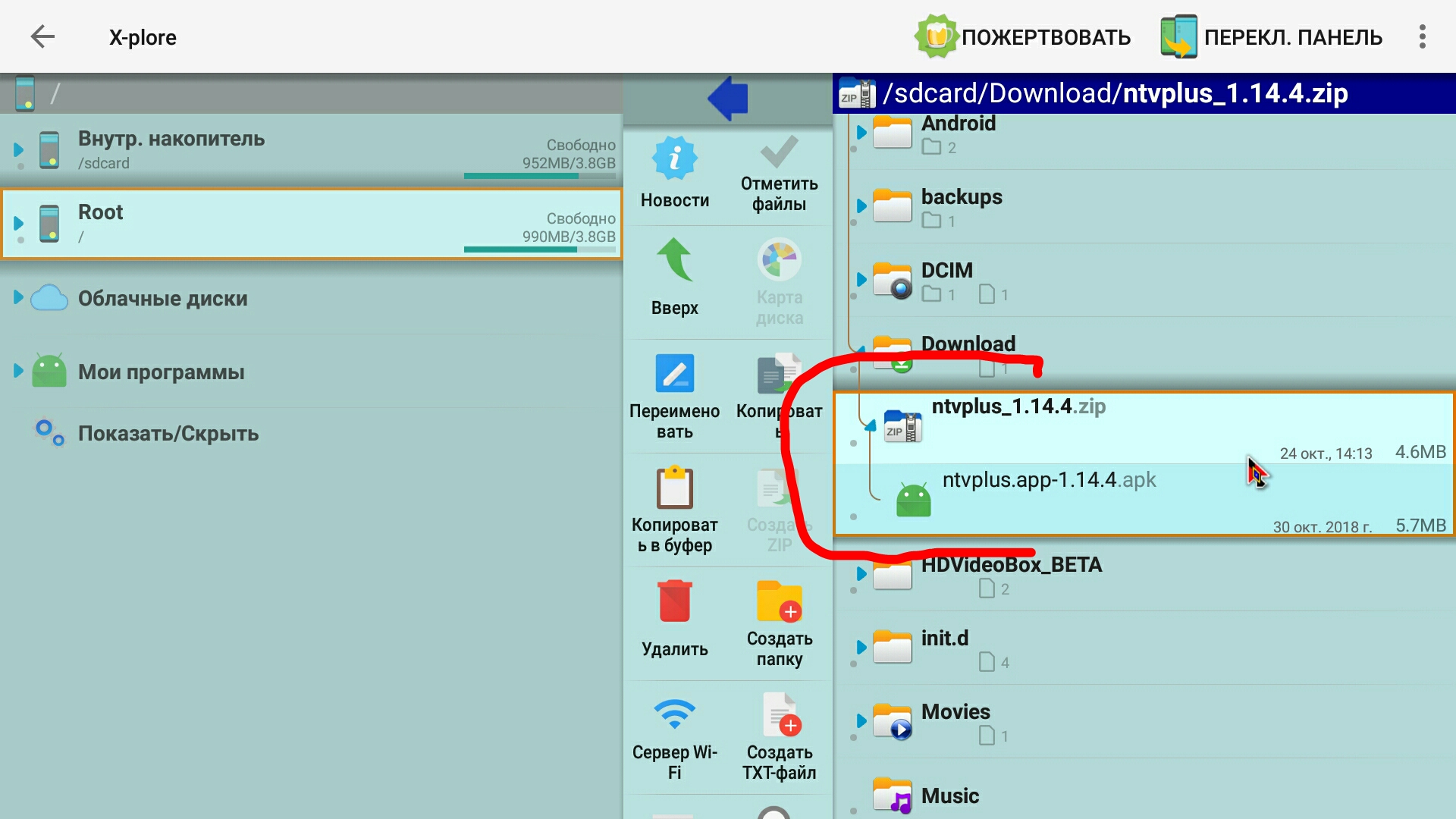Click the /sdcard/Download path header

pos(1144,93)
